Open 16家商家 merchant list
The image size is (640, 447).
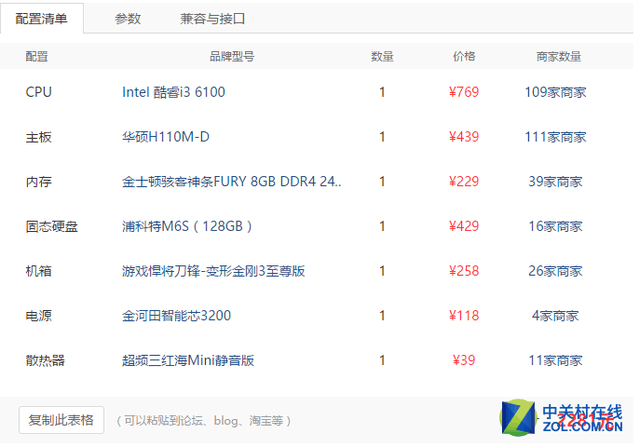[x=556, y=226]
